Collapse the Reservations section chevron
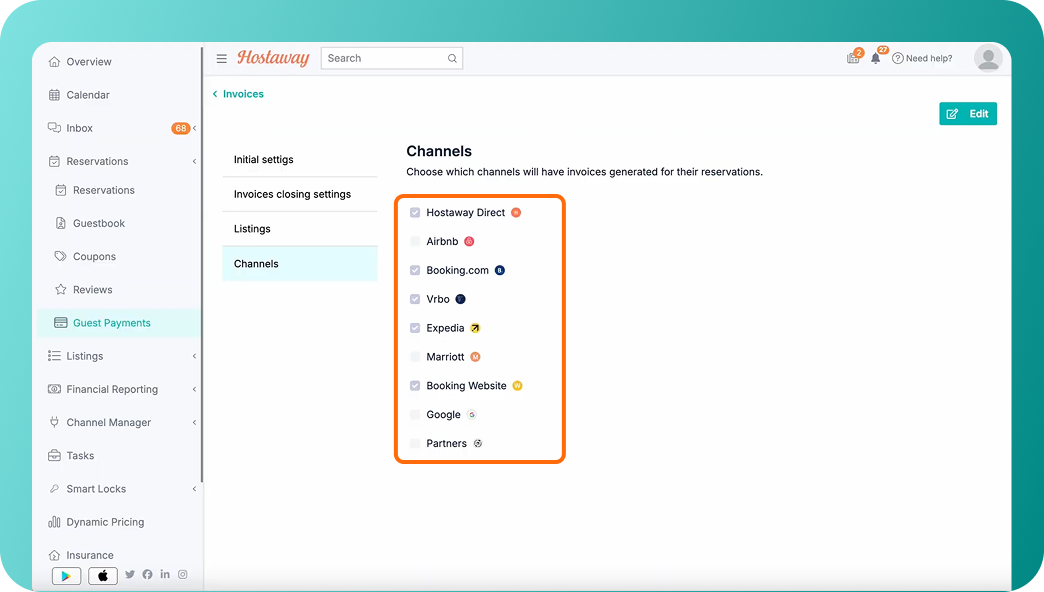Viewport: 1044px width, 592px height. [x=194, y=161]
